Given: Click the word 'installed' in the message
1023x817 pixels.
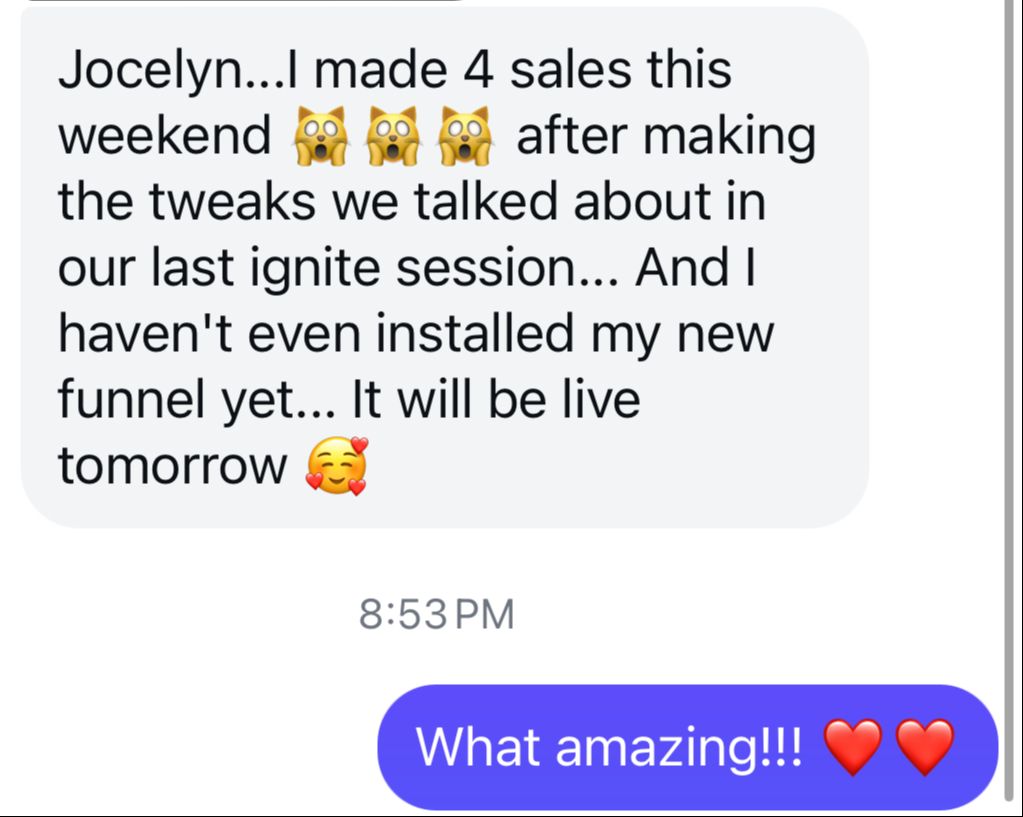Looking at the screenshot, I should click(474, 333).
